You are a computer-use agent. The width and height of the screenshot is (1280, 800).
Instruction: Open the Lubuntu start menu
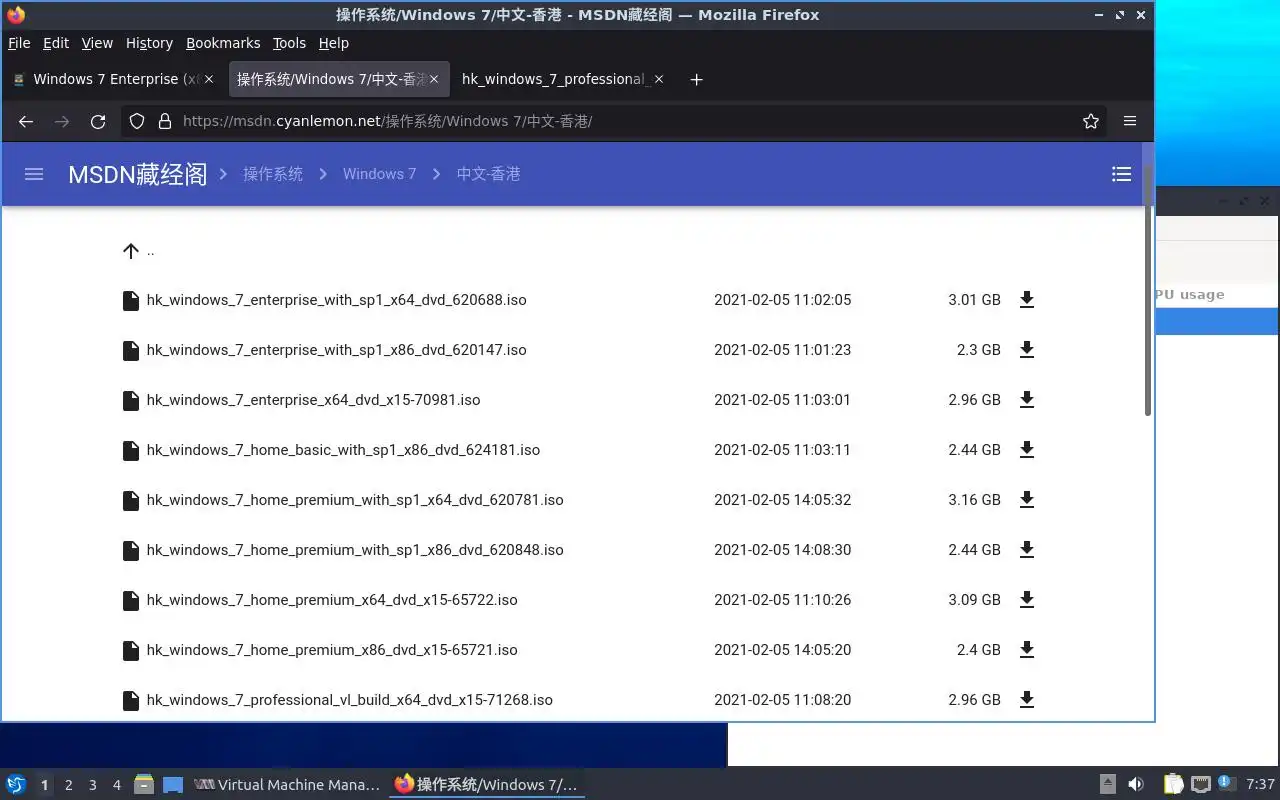pos(16,785)
